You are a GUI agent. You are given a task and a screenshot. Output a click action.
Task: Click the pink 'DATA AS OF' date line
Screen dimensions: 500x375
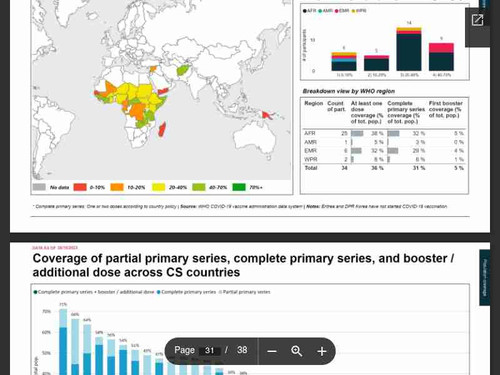coord(55,248)
